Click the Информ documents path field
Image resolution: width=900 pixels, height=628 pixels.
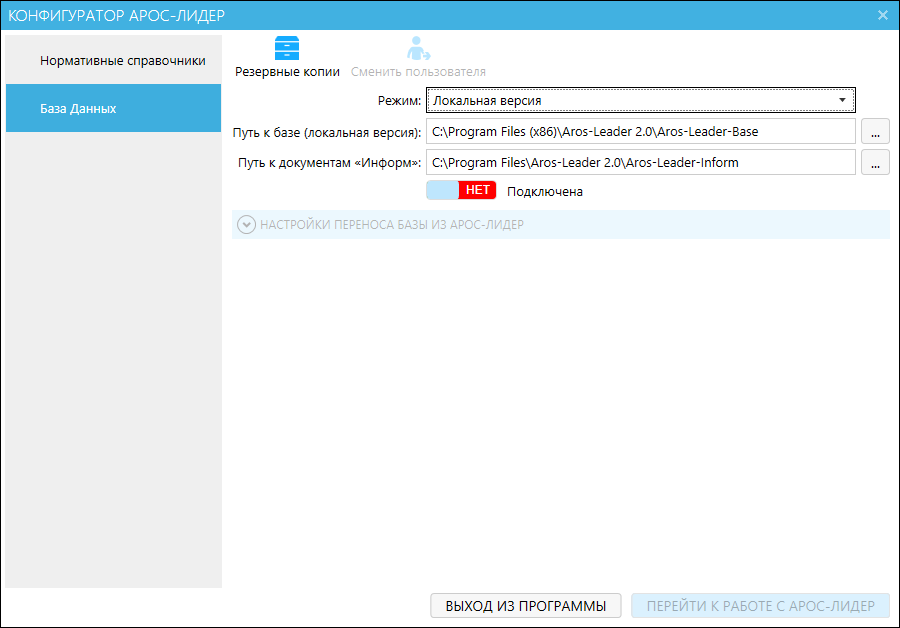641,162
